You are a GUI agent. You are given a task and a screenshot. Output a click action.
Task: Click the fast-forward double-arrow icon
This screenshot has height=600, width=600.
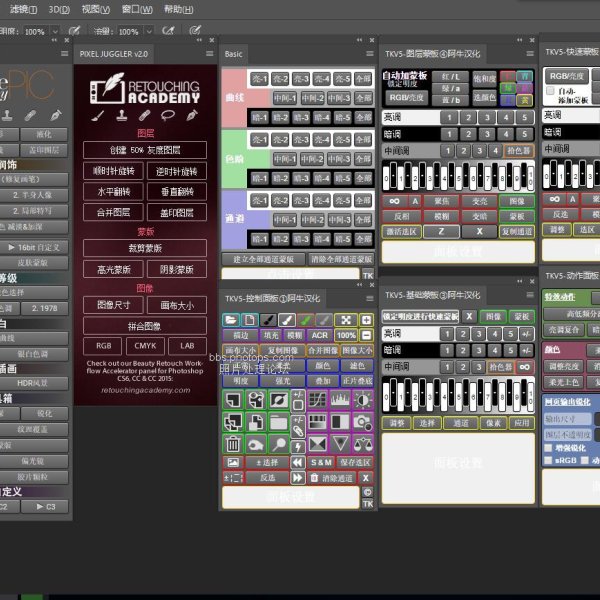tap(297, 478)
